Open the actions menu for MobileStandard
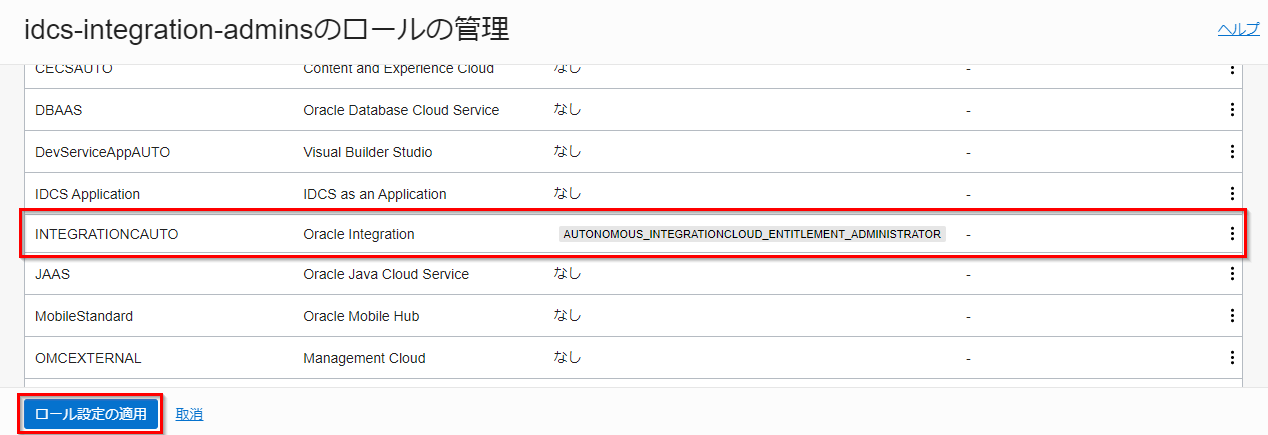The width and height of the screenshot is (1268, 435). click(1232, 316)
